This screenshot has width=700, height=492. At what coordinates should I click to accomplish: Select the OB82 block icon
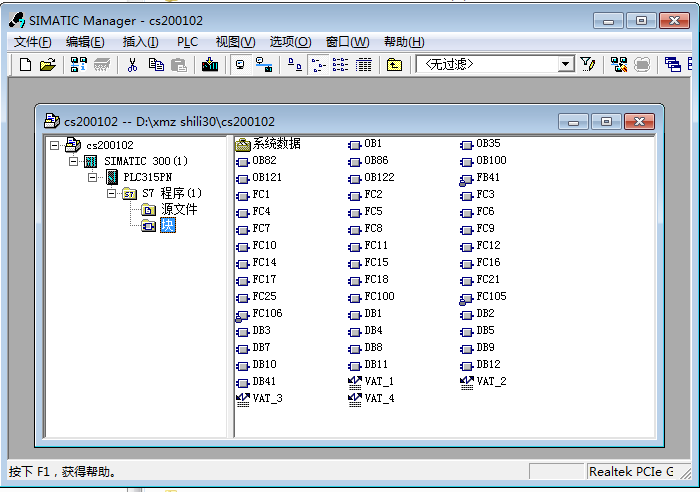(242, 162)
